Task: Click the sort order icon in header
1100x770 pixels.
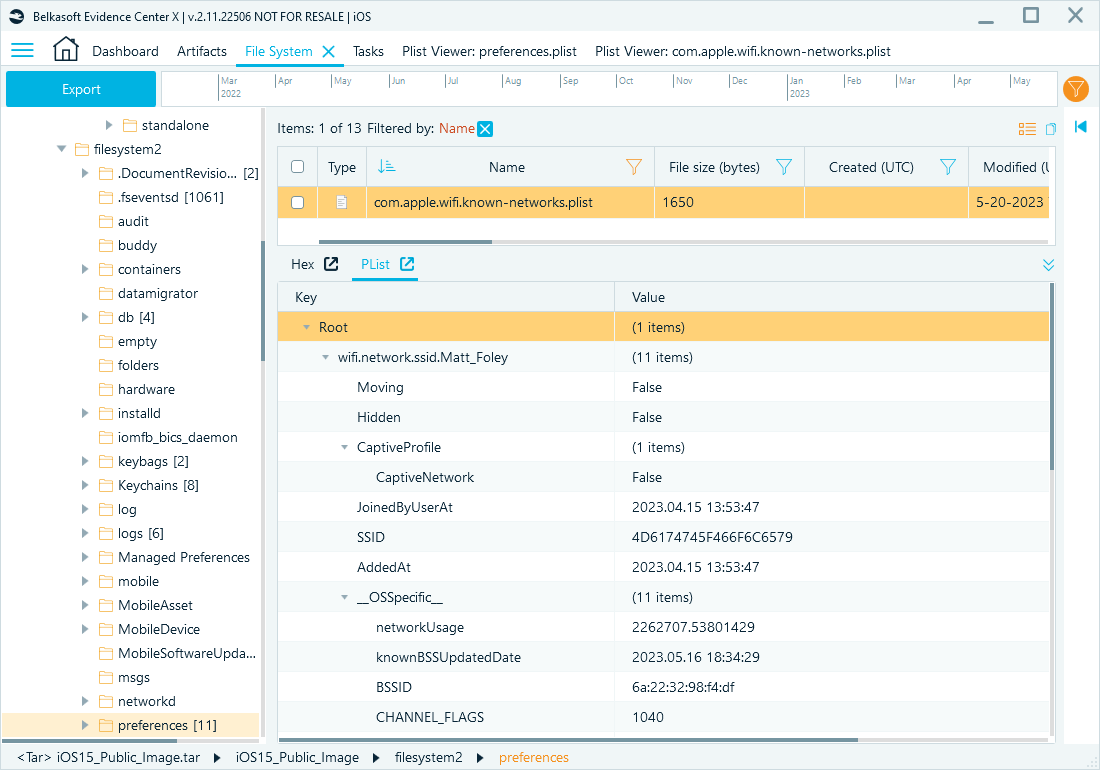Action: point(386,166)
